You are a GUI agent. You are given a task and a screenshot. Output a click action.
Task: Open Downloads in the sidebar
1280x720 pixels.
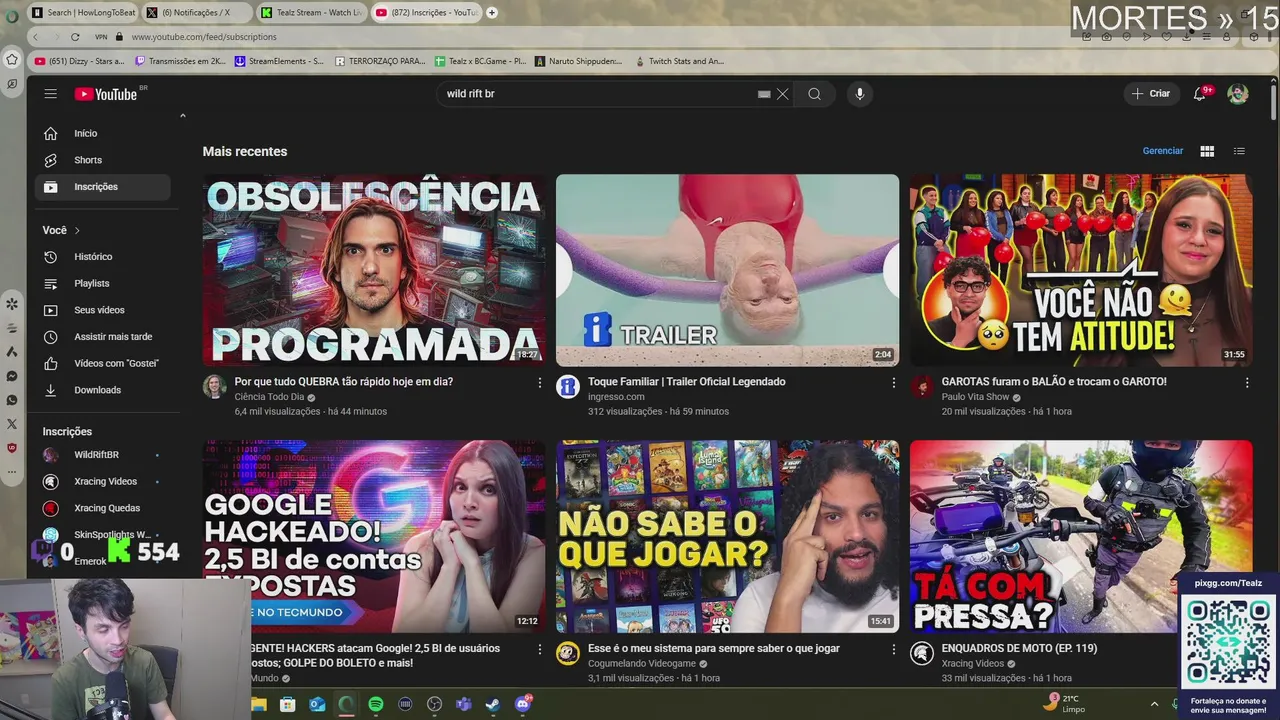click(102, 390)
